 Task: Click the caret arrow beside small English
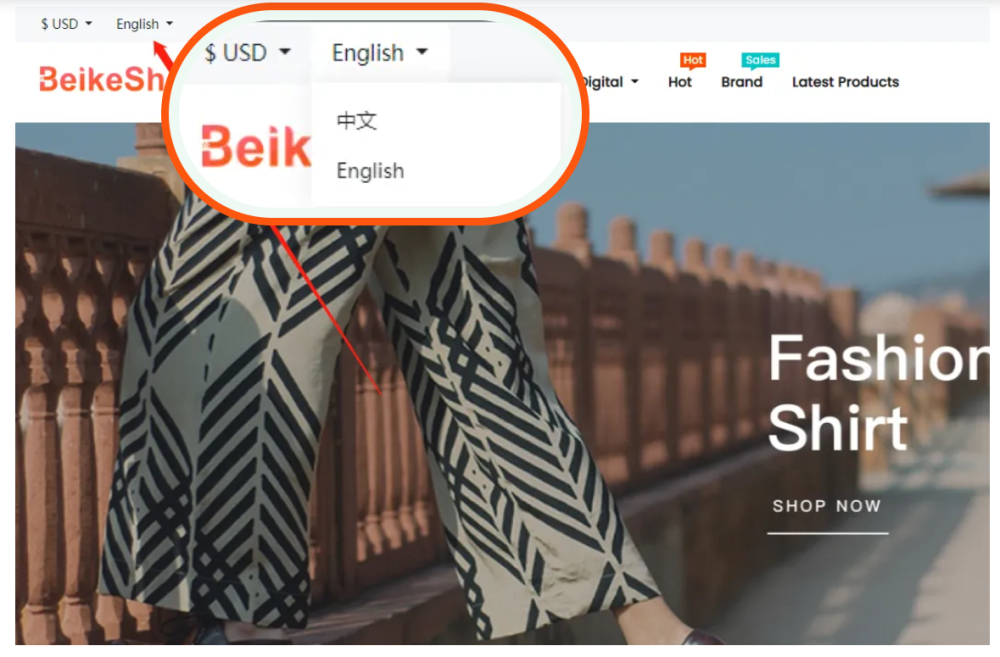point(169,24)
